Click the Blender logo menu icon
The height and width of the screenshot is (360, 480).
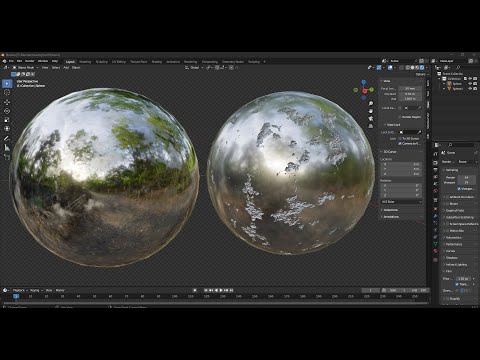pos(4,61)
